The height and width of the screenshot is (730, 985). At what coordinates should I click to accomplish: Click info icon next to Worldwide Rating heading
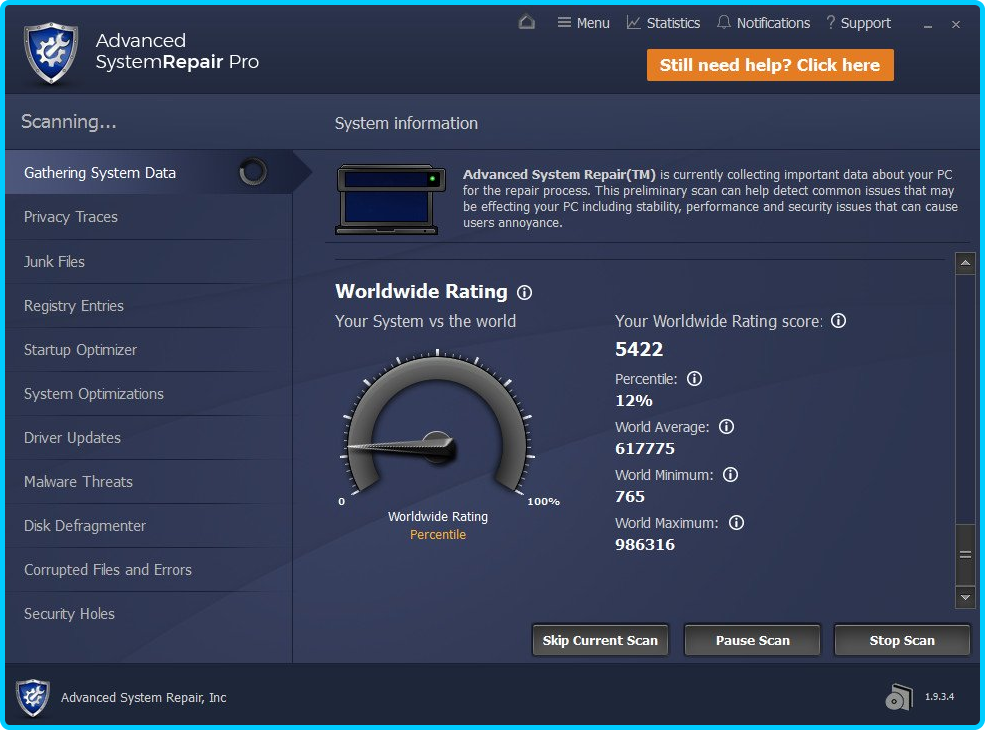coord(525,292)
